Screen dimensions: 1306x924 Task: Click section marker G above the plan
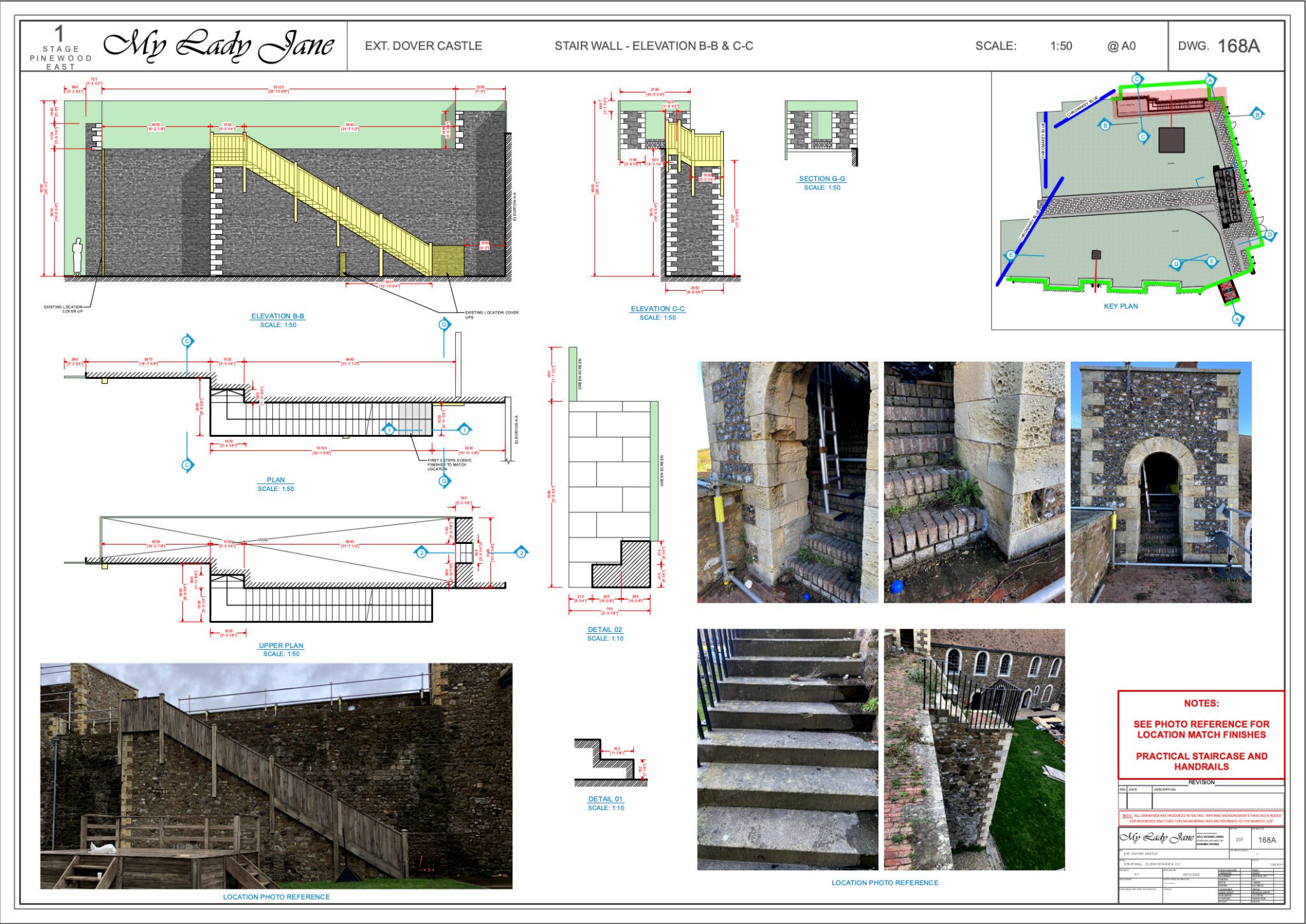tap(444, 325)
